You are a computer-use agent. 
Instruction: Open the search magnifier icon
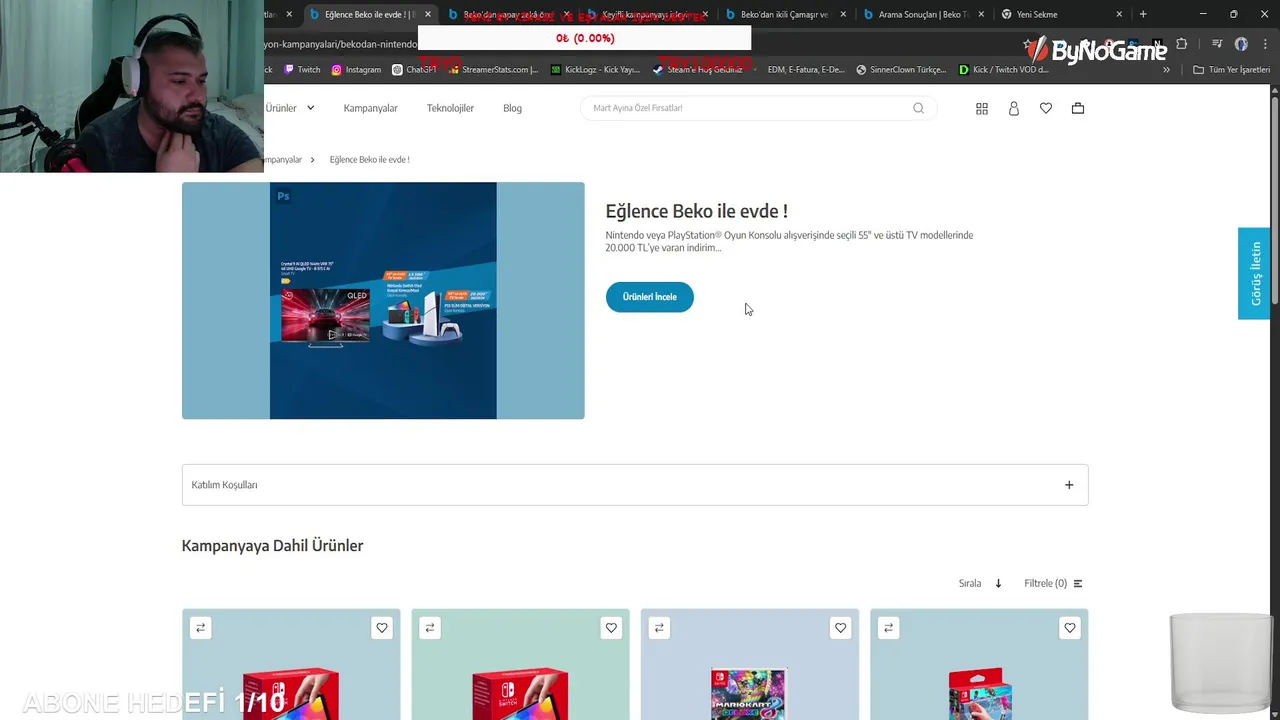918,108
